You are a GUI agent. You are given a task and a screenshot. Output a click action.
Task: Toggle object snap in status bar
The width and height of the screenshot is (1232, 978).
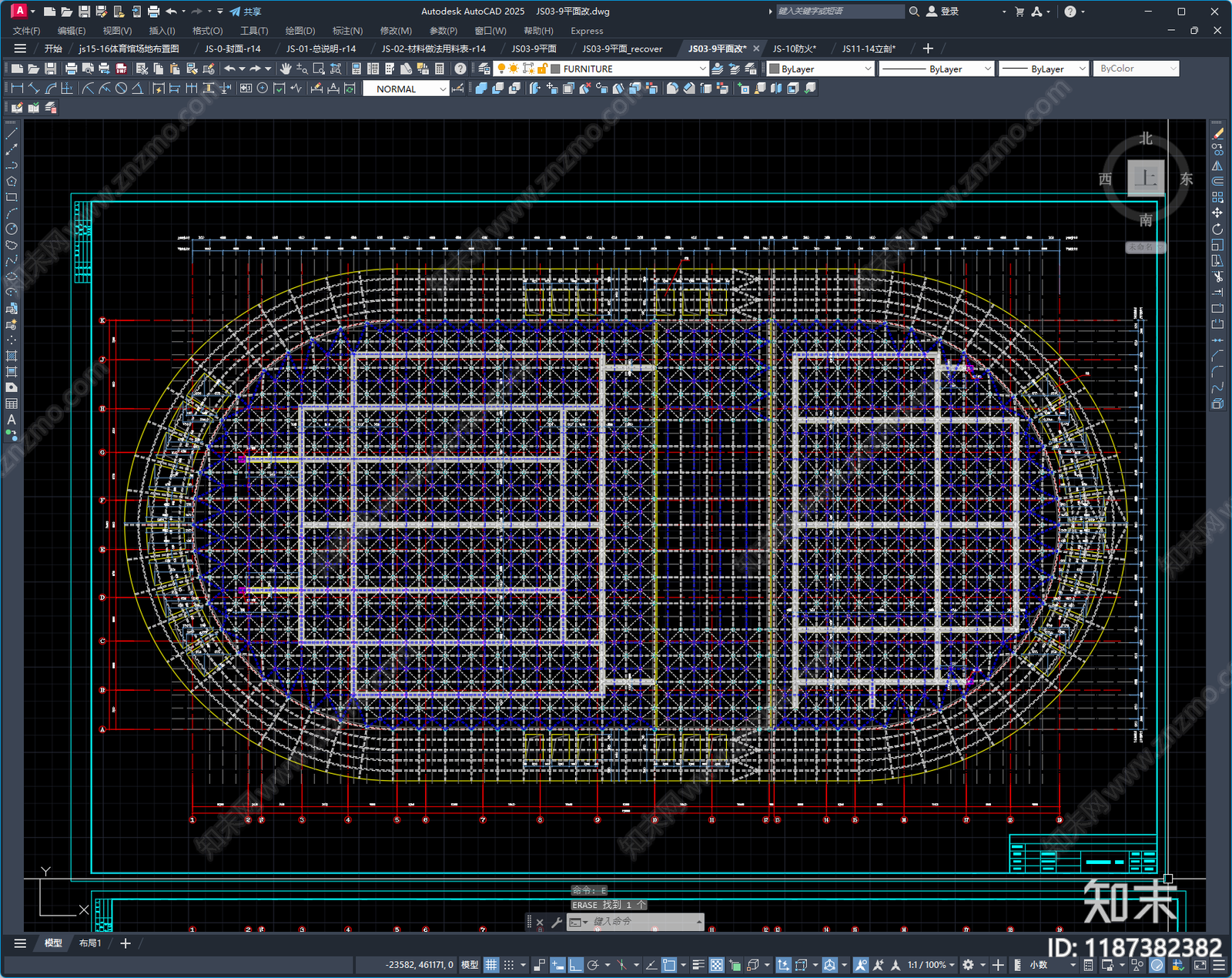[669, 964]
